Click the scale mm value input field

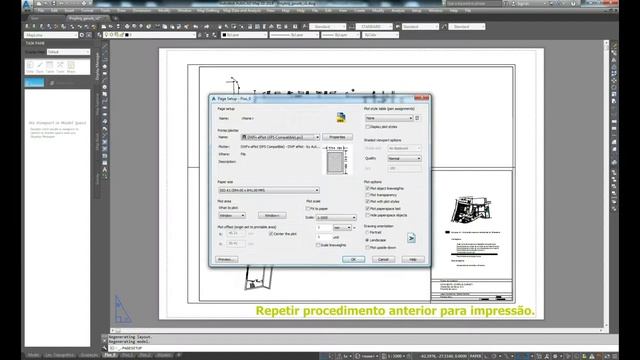click(x=324, y=228)
